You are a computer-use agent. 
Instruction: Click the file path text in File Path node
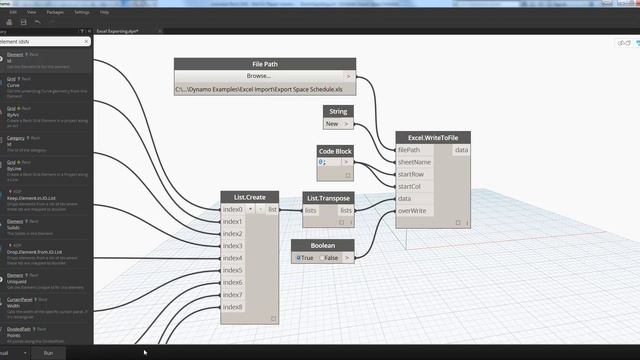tap(259, 89)
